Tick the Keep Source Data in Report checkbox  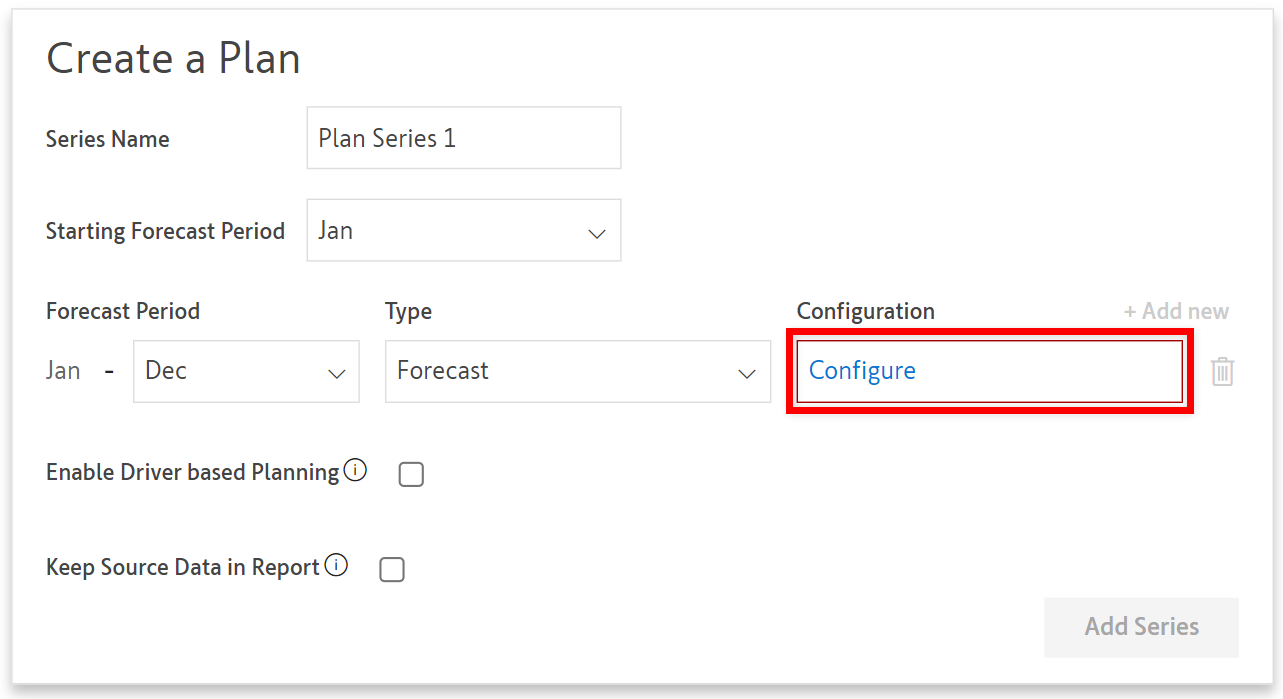point(392,570)
